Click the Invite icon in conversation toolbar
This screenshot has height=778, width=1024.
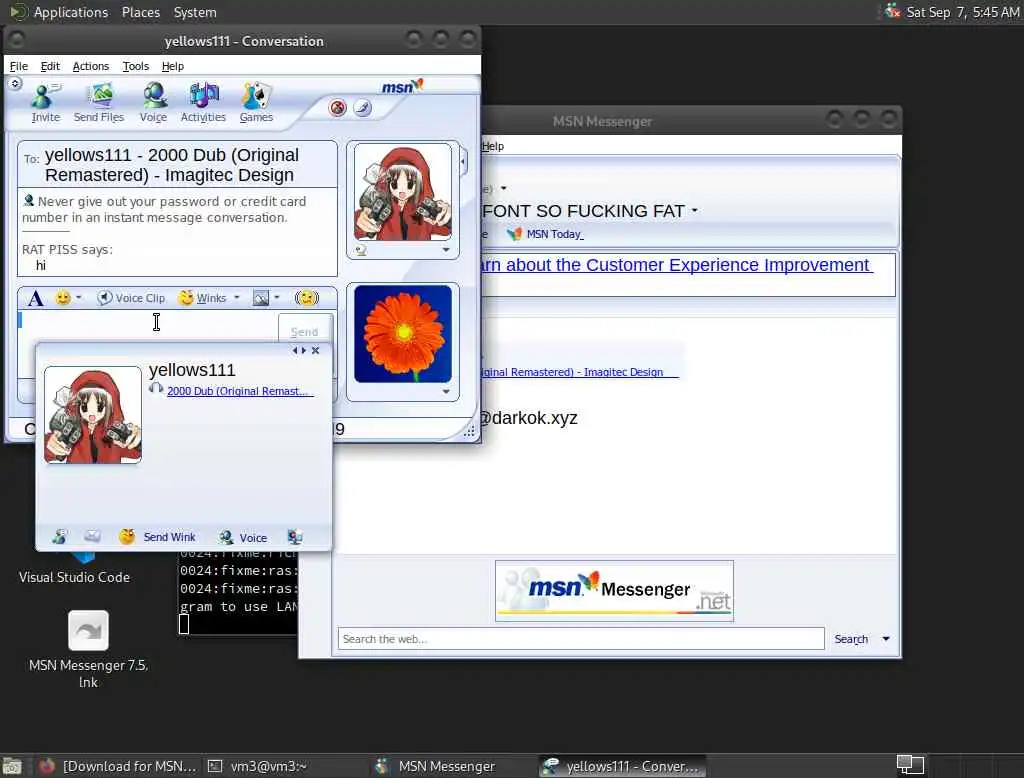pyautogui.click(x=45, y=103)
